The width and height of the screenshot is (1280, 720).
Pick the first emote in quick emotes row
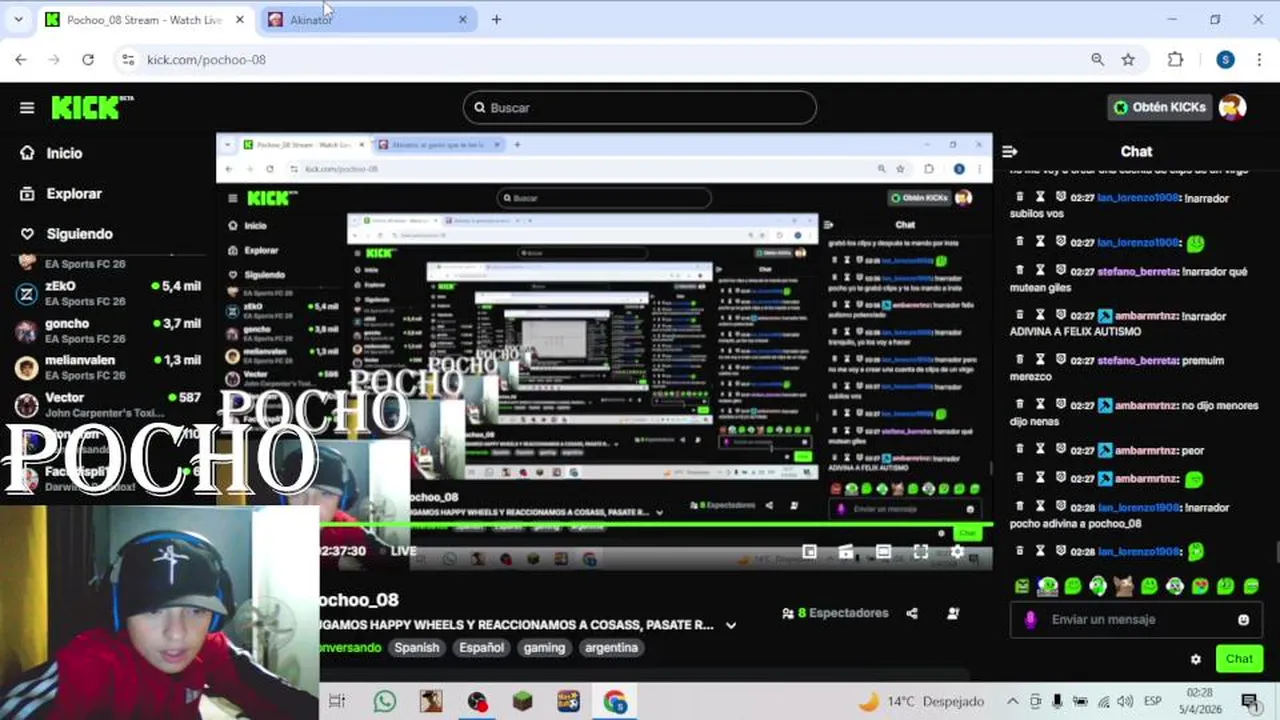1022,586
